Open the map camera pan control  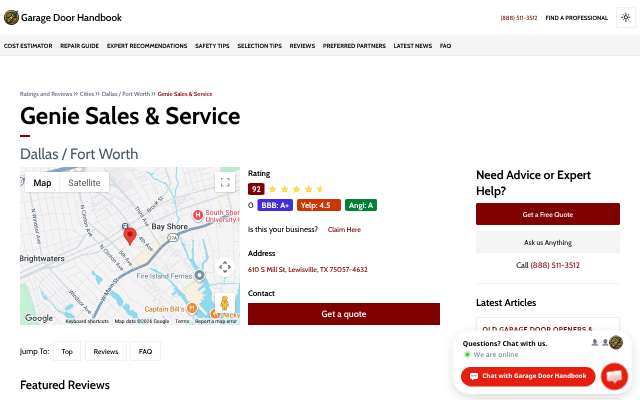[225, 267]
